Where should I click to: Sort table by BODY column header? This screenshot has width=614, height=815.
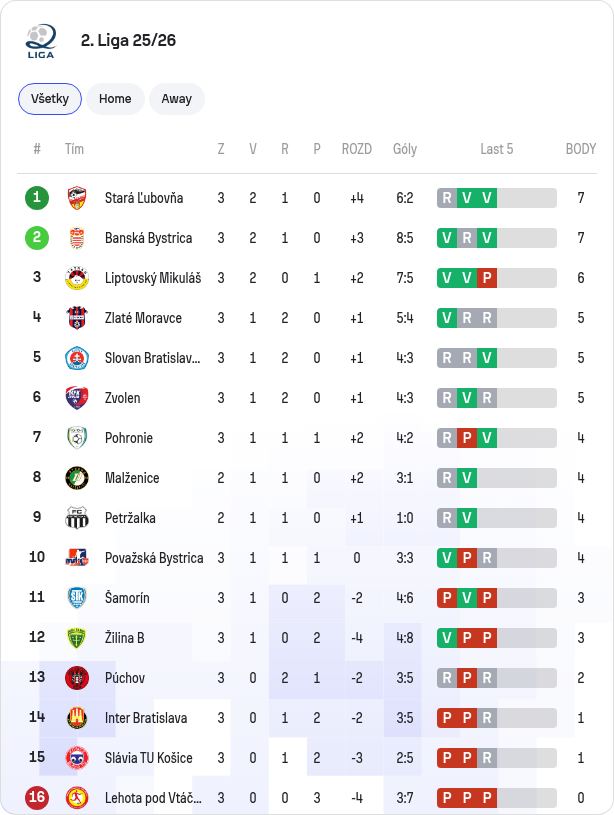581,149
